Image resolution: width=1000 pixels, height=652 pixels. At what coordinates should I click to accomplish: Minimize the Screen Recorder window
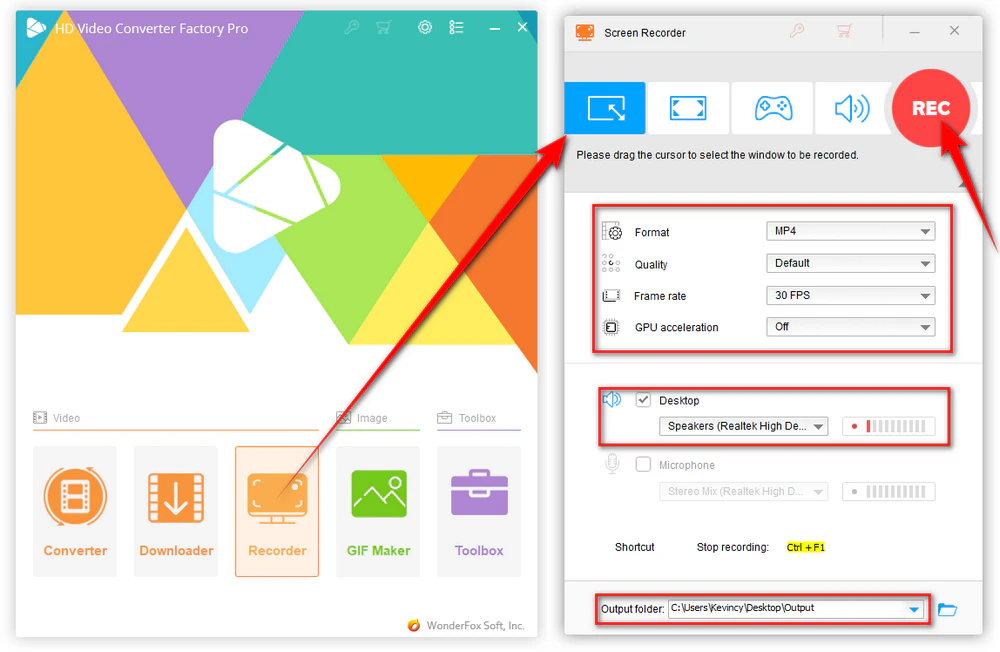(x=915, y=31)
